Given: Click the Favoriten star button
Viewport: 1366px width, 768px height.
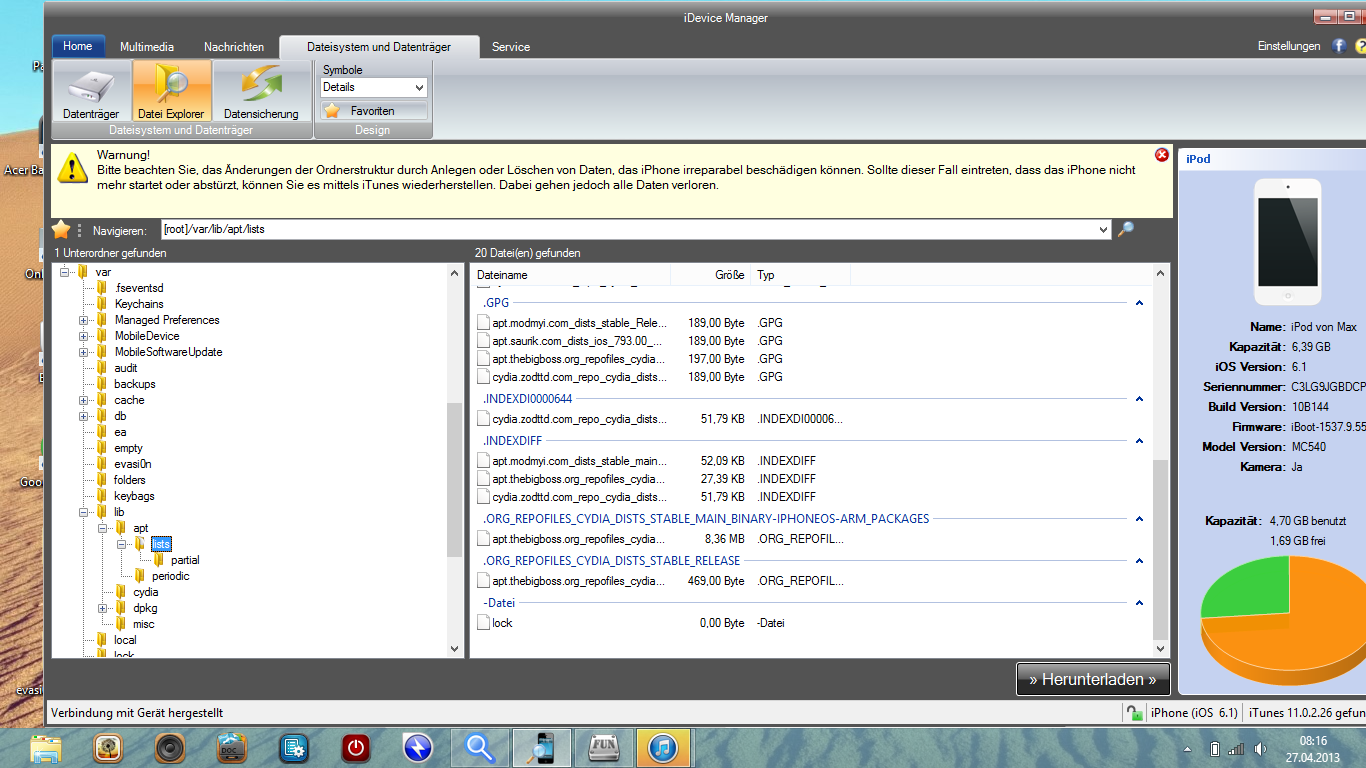Looking at the screenshot, I should pos(374,111).
